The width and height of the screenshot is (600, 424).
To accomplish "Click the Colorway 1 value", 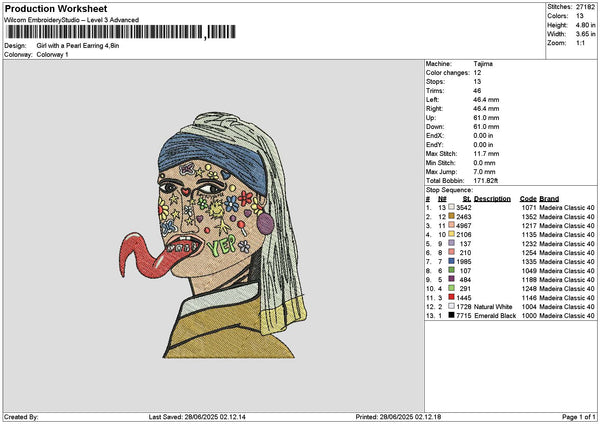I will [x=52, y=55].
